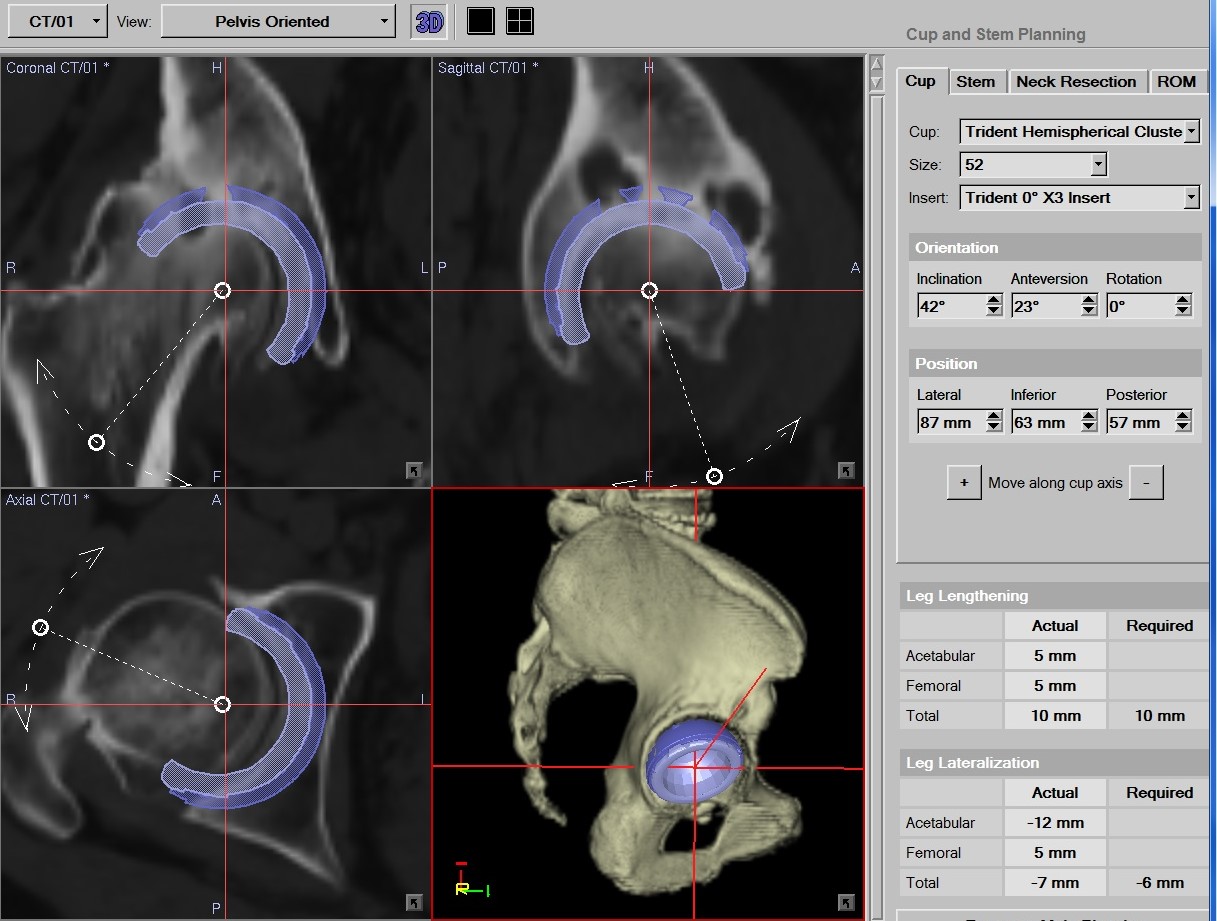Switch to the Stem tab

pyautogui.click(x=975, y=82)
